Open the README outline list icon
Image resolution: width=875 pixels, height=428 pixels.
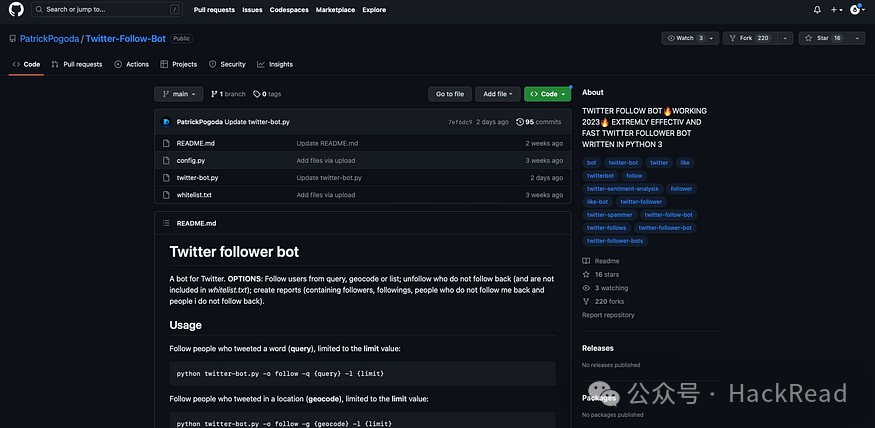pyautogui.click(x=166, y=223)
